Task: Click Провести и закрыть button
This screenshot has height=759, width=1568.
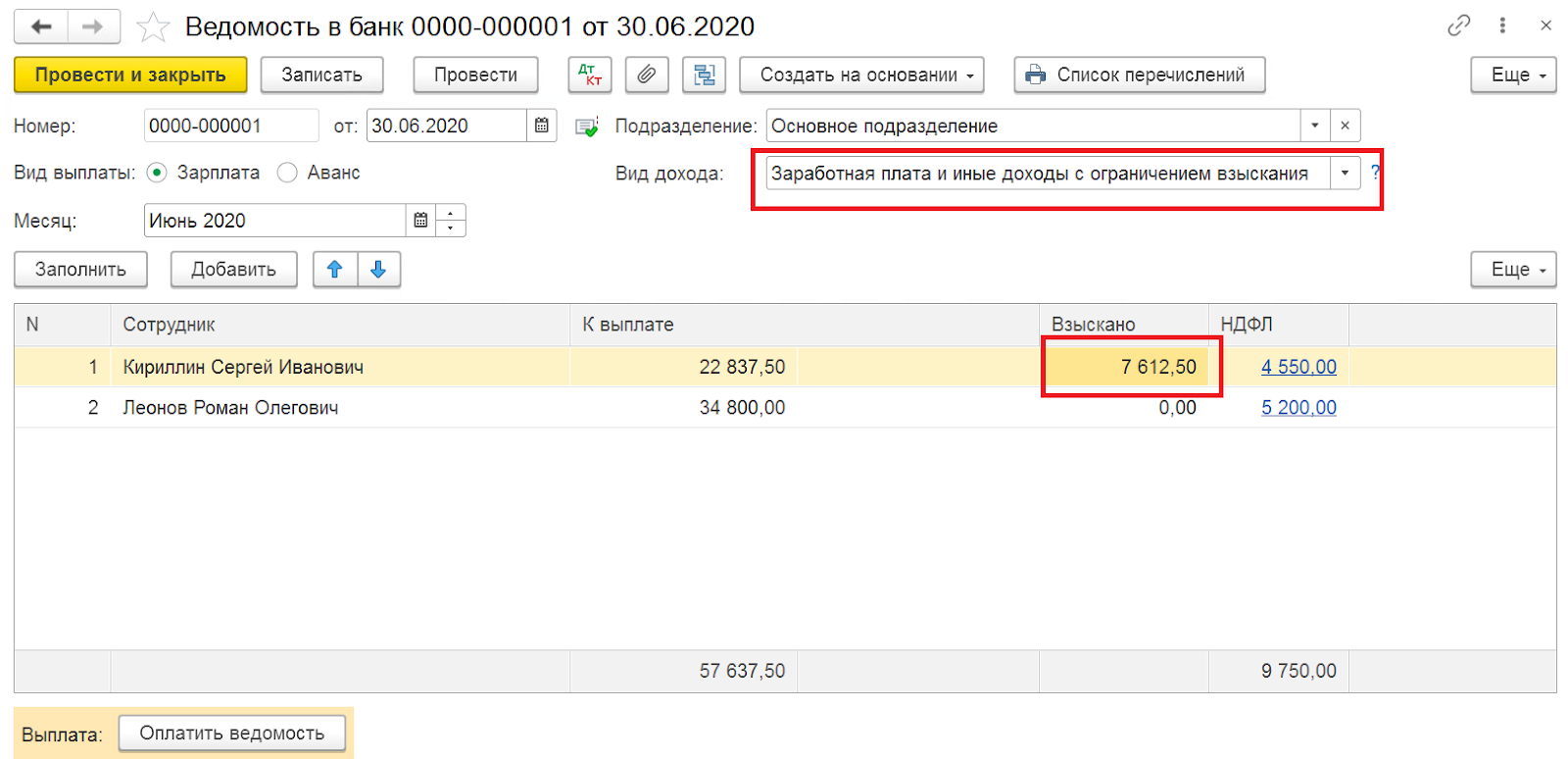Action: coord(130,75)
